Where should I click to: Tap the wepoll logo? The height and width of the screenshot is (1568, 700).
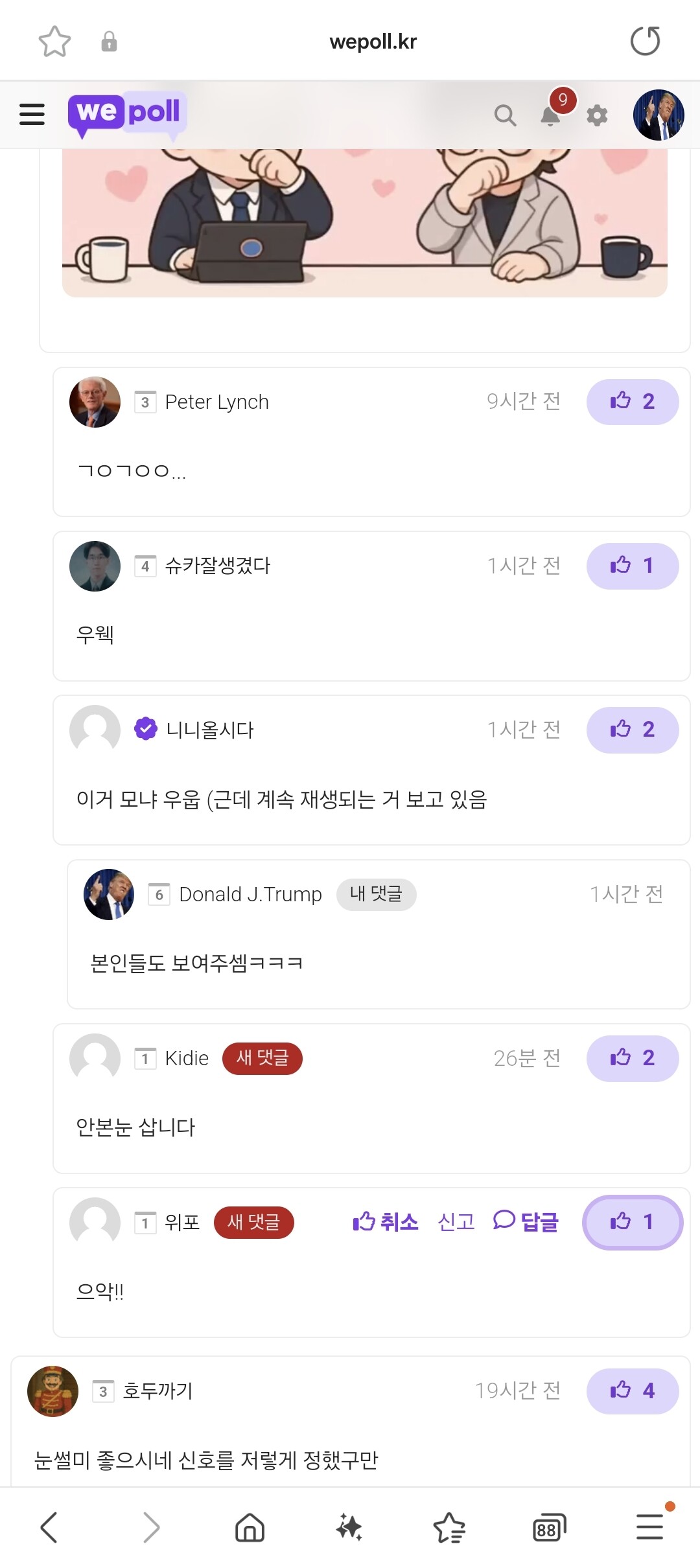(127, 114)
